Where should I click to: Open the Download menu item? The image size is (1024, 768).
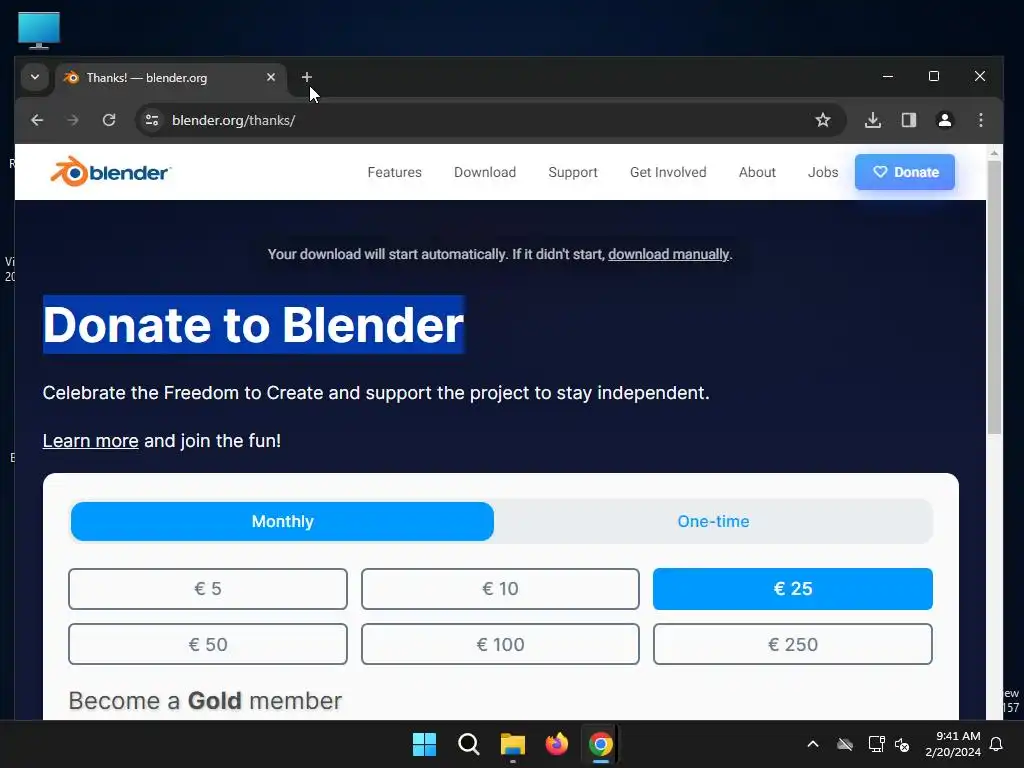pyautogui.click(x=485, y=172)
